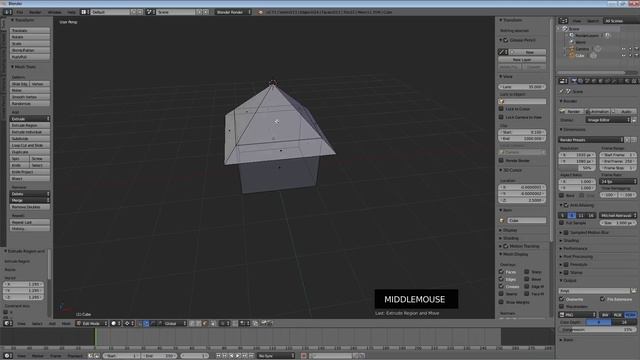Open the Image Editor display dropdown
The image size is (640, 360).
(608, 120)
